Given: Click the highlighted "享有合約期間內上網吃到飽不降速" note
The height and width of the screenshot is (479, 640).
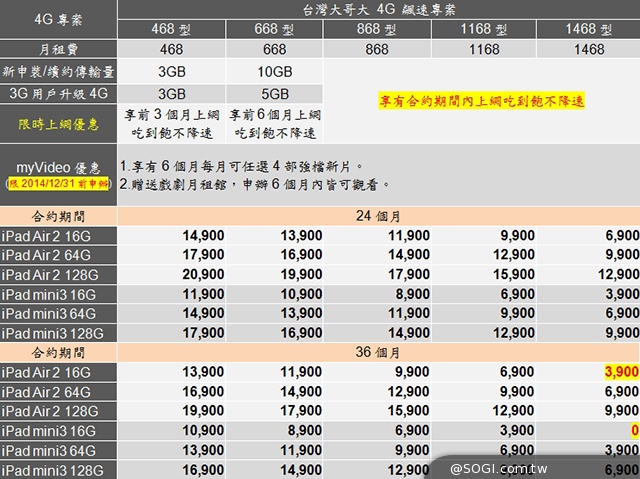Looking at the screenshot, I should pos(482,101).
